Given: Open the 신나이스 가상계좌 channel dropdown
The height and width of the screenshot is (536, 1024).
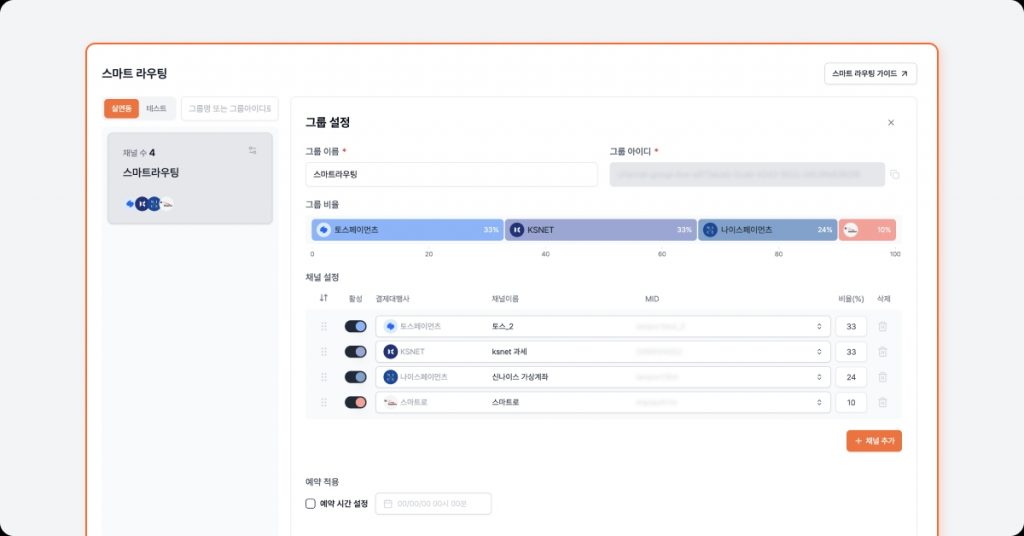Looking at the screenshot, I should pos(819,377).
